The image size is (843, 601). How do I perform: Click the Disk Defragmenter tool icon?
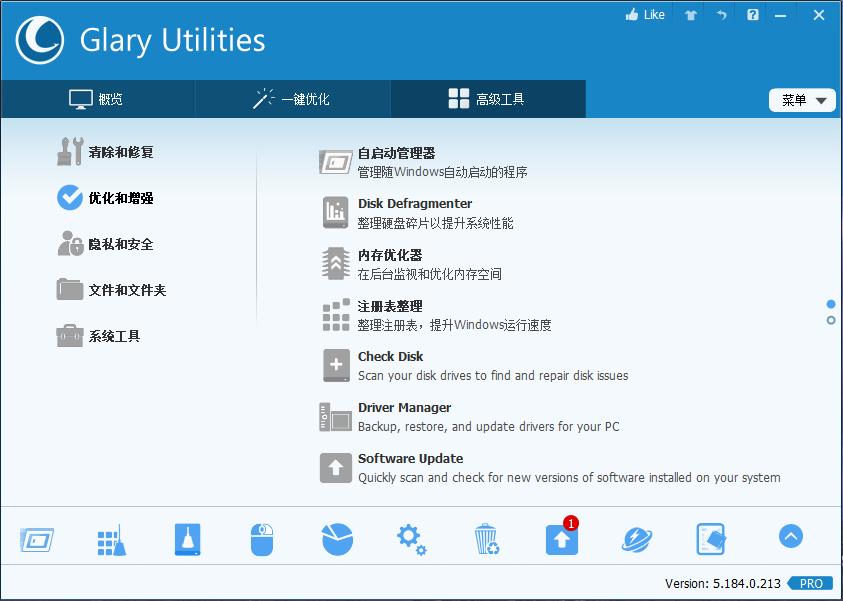[x=336, y=212]
